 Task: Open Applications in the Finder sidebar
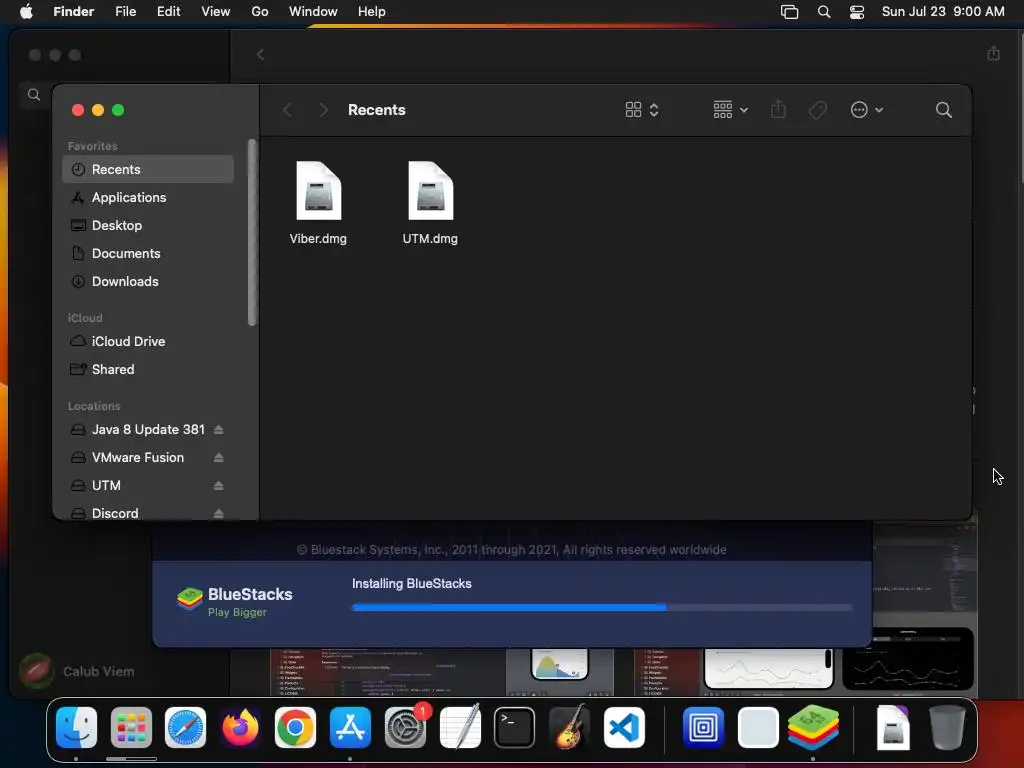coord(148,197)
